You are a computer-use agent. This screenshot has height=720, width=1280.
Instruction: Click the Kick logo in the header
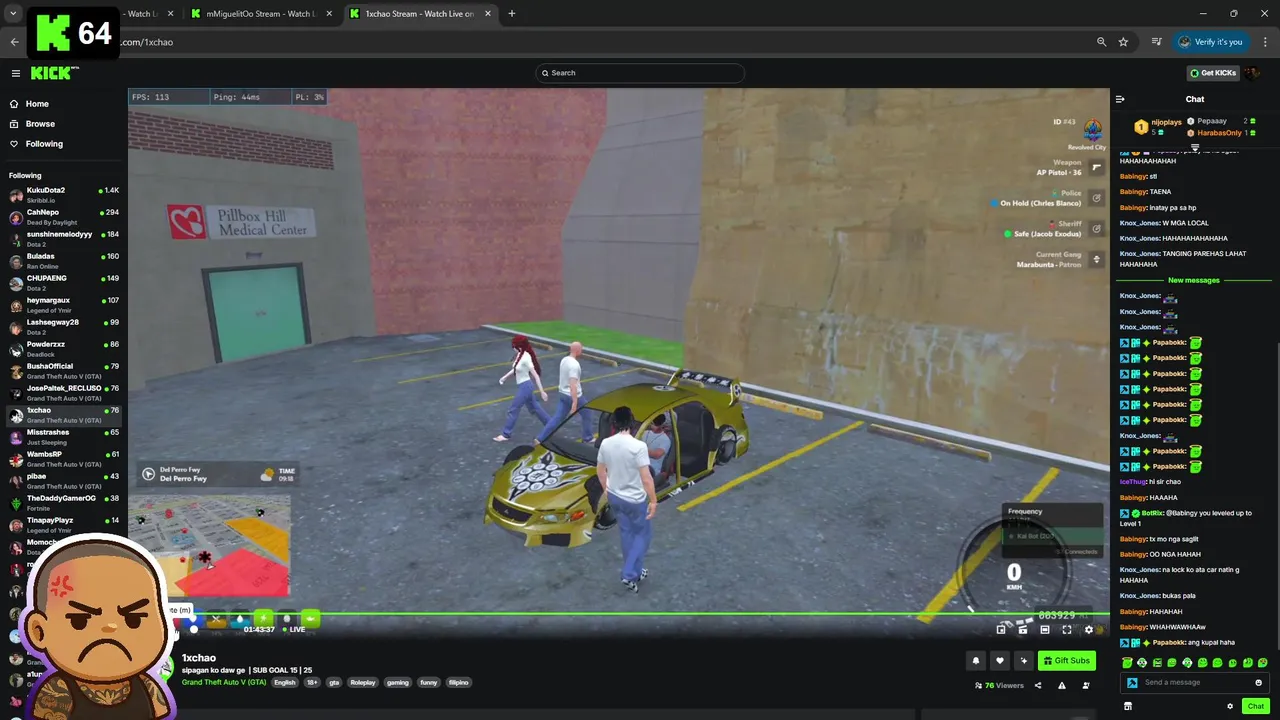(x=54, y=73)
